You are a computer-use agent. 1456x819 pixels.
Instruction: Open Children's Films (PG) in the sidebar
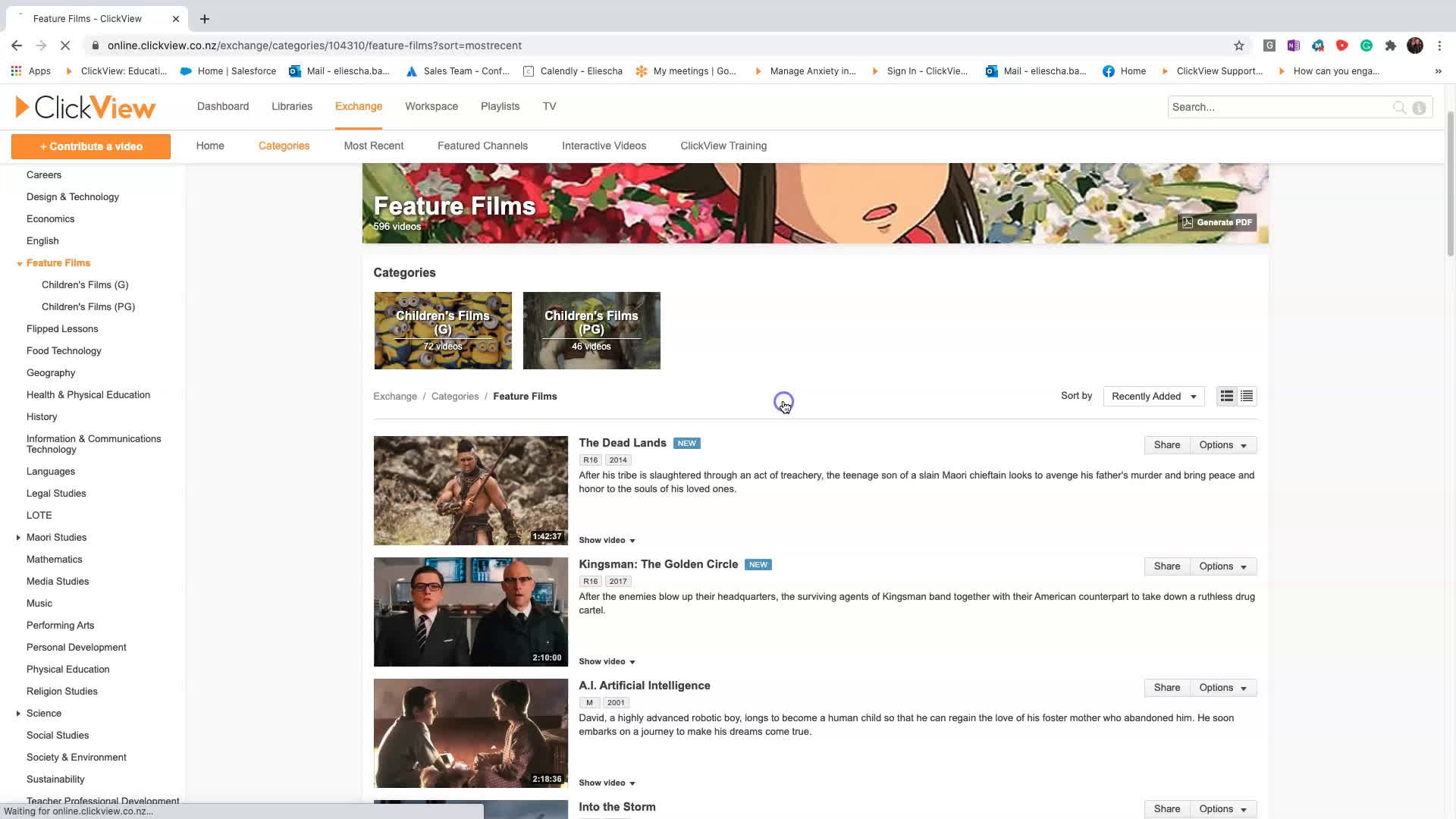(88, 307)
